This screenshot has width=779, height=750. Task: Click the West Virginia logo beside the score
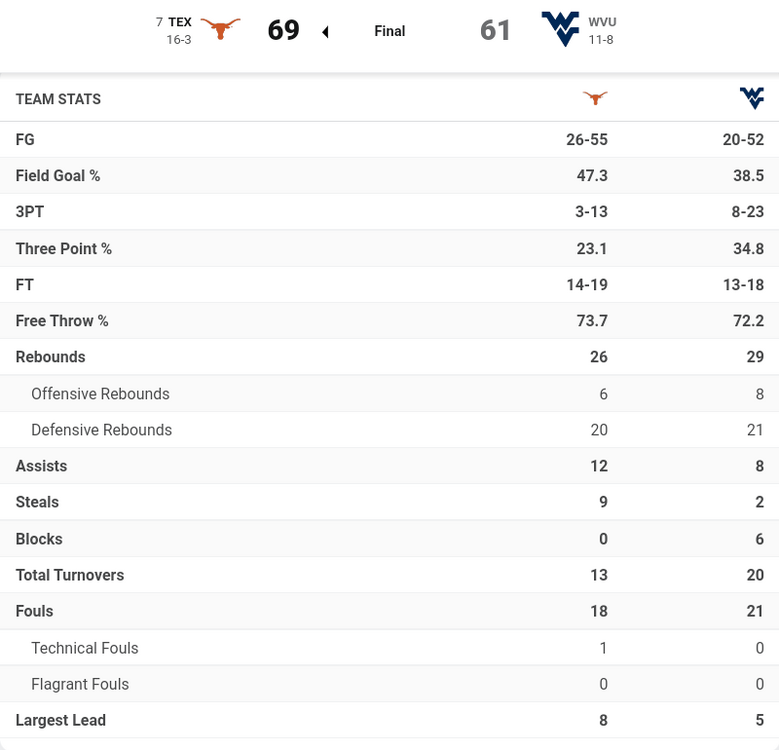coord(560,29)
